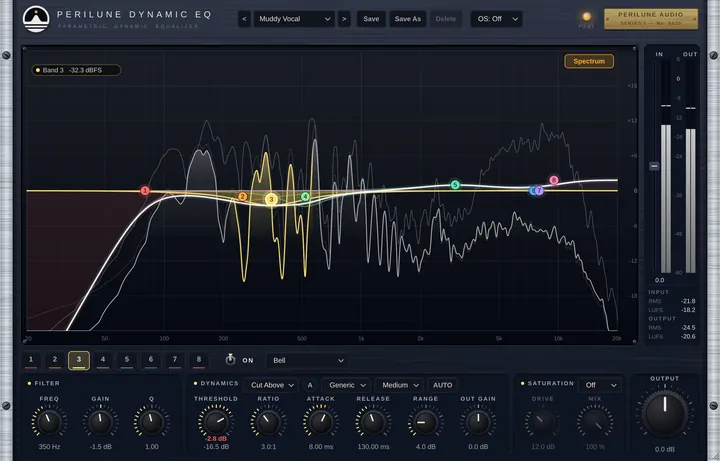
Task: Click the Save preset button
Action: pos(371,19)
